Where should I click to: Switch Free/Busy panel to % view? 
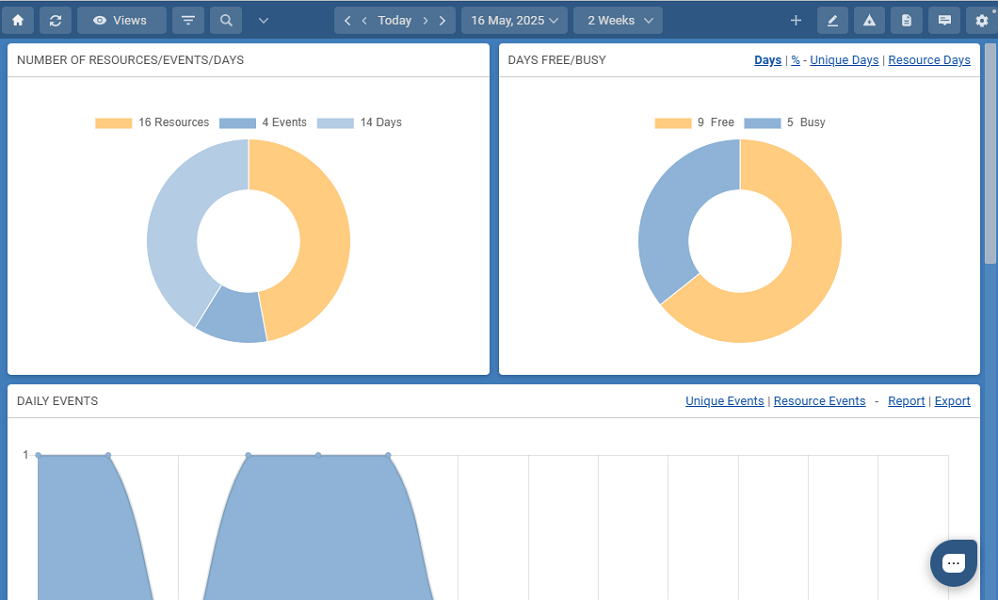pos(796,60)
